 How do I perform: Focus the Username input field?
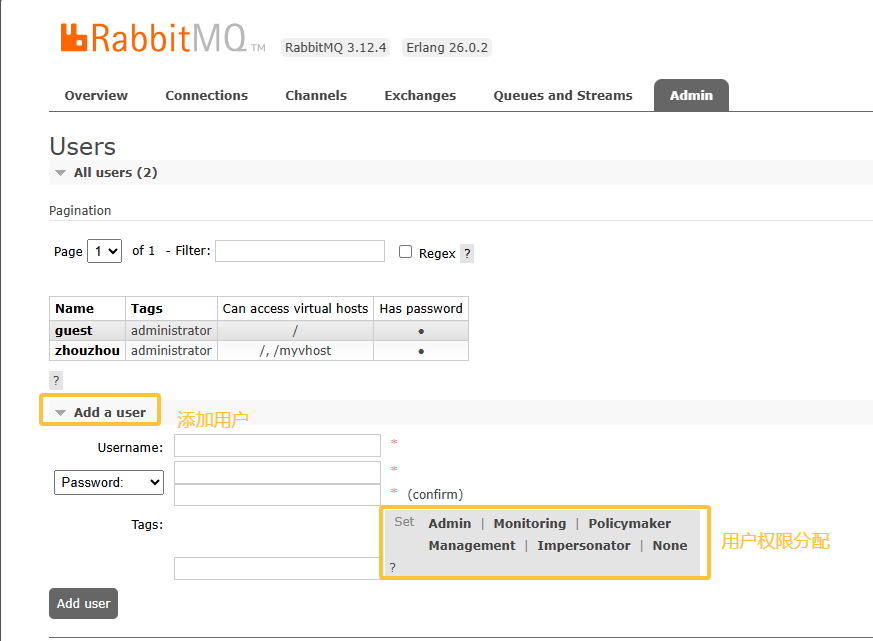point(277,446)
